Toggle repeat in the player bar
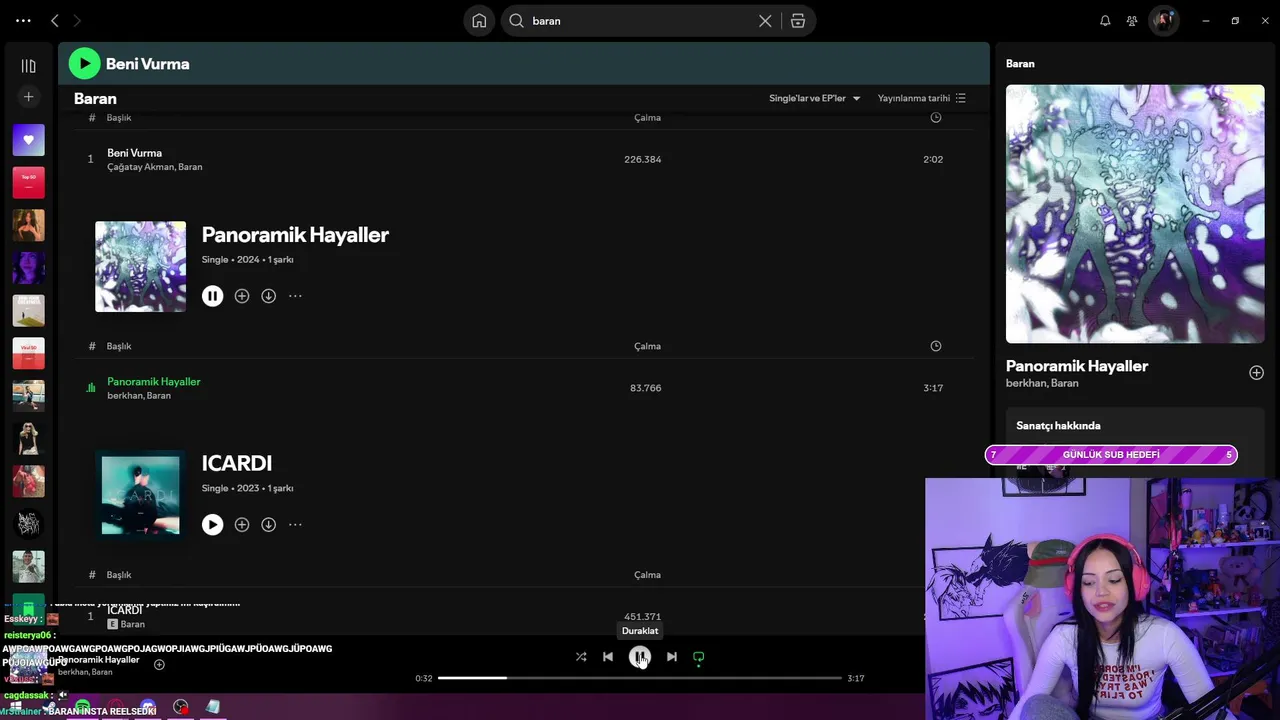The height and width of the screenshot is (720, 1280). tap(699, 657)
